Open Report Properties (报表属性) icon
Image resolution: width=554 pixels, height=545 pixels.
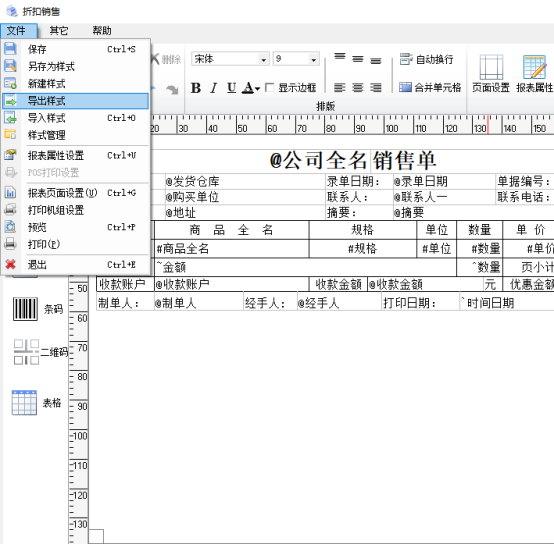coord(534,73)
